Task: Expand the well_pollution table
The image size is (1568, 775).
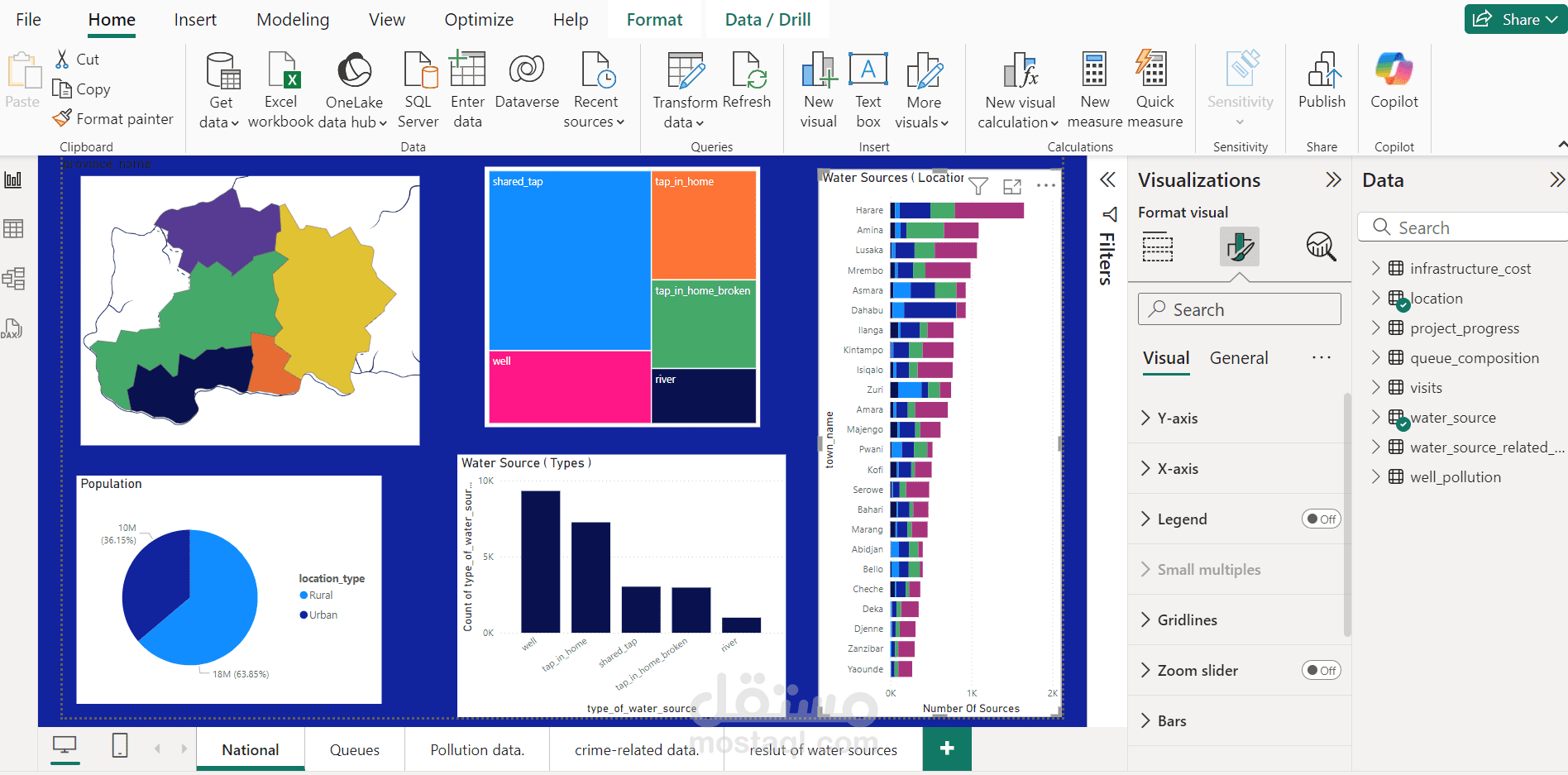Action: pyautogui.click(x=1376, y=476)
